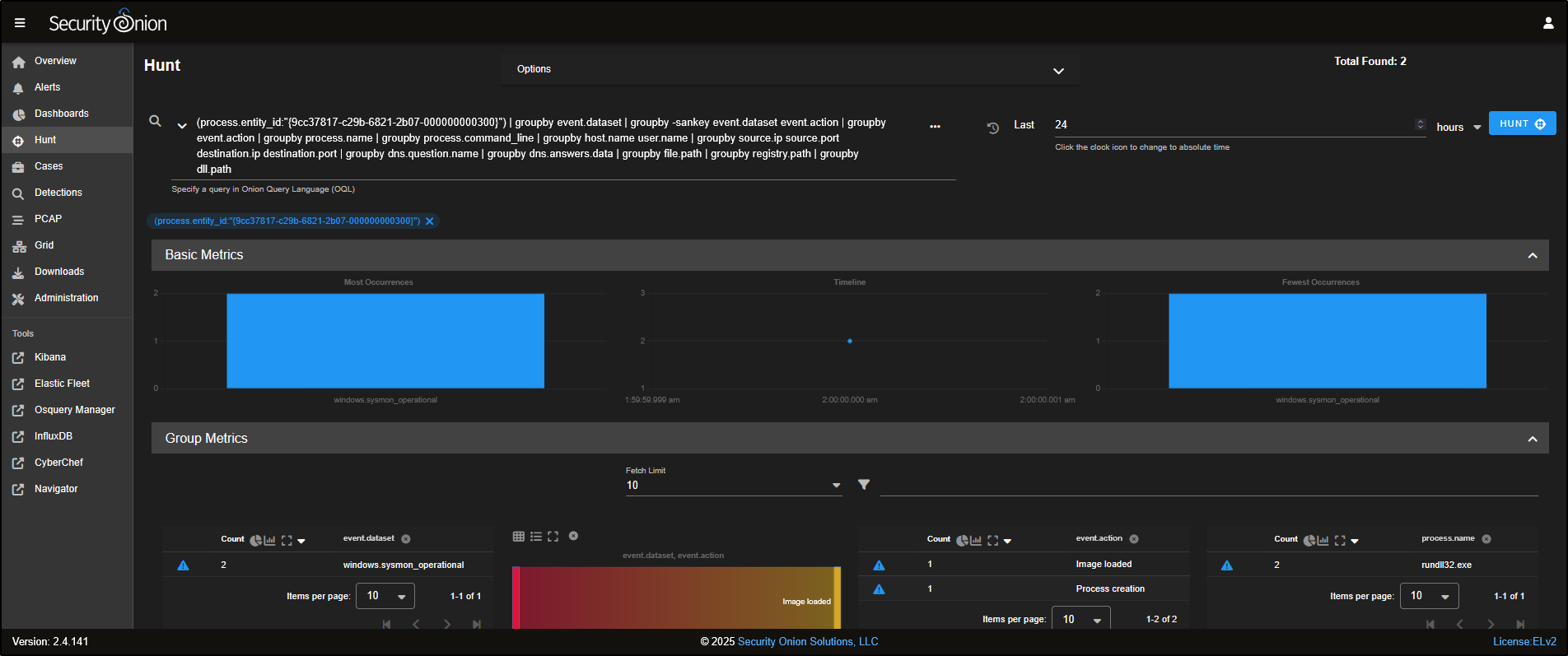Go to Alerts in the sidebar
1568x656 pixels.
[x=47, y=87]
